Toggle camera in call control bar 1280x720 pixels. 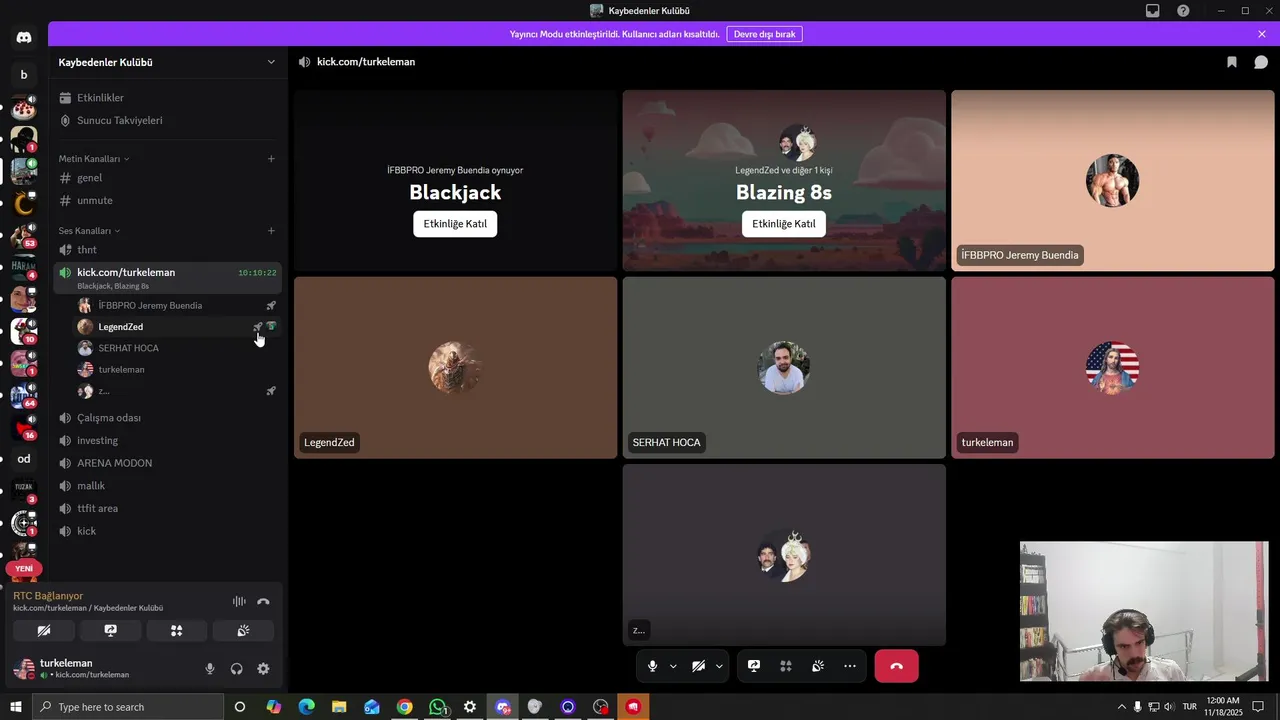pyautogui.click(x=698, y=666)
